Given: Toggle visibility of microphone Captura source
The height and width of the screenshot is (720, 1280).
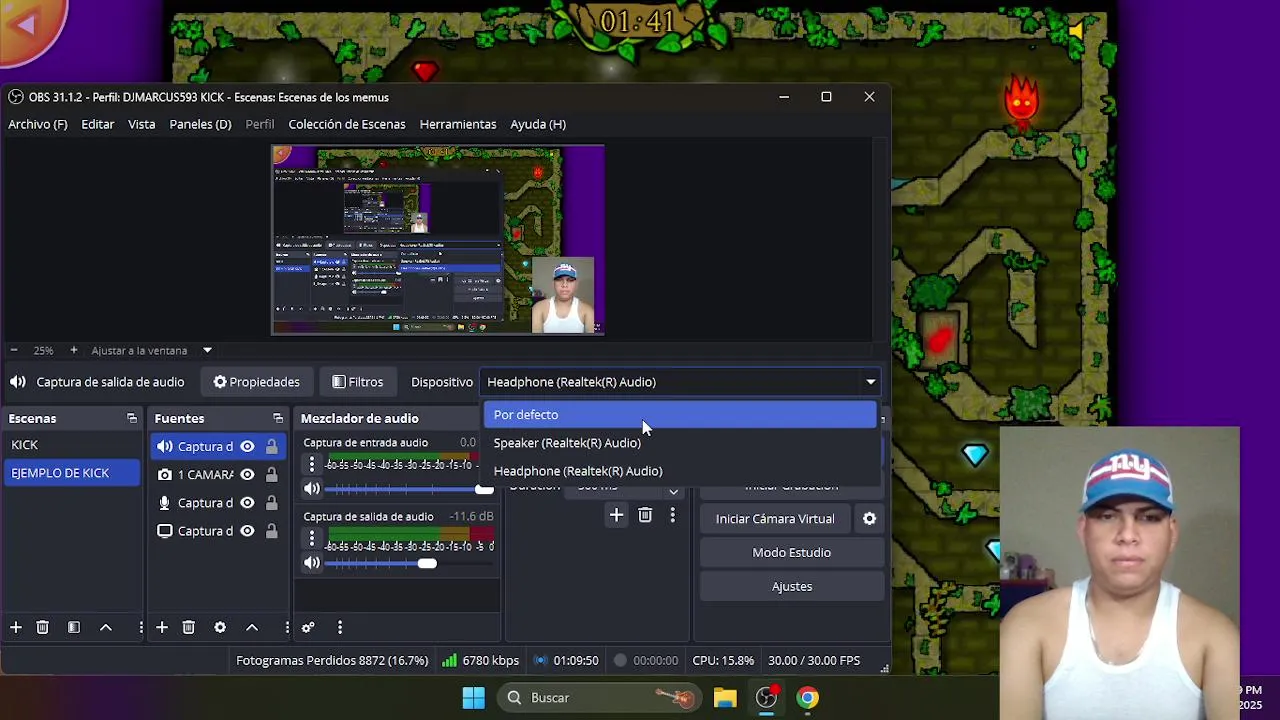Looking at the screenshot, I should [x=247, y=502].
